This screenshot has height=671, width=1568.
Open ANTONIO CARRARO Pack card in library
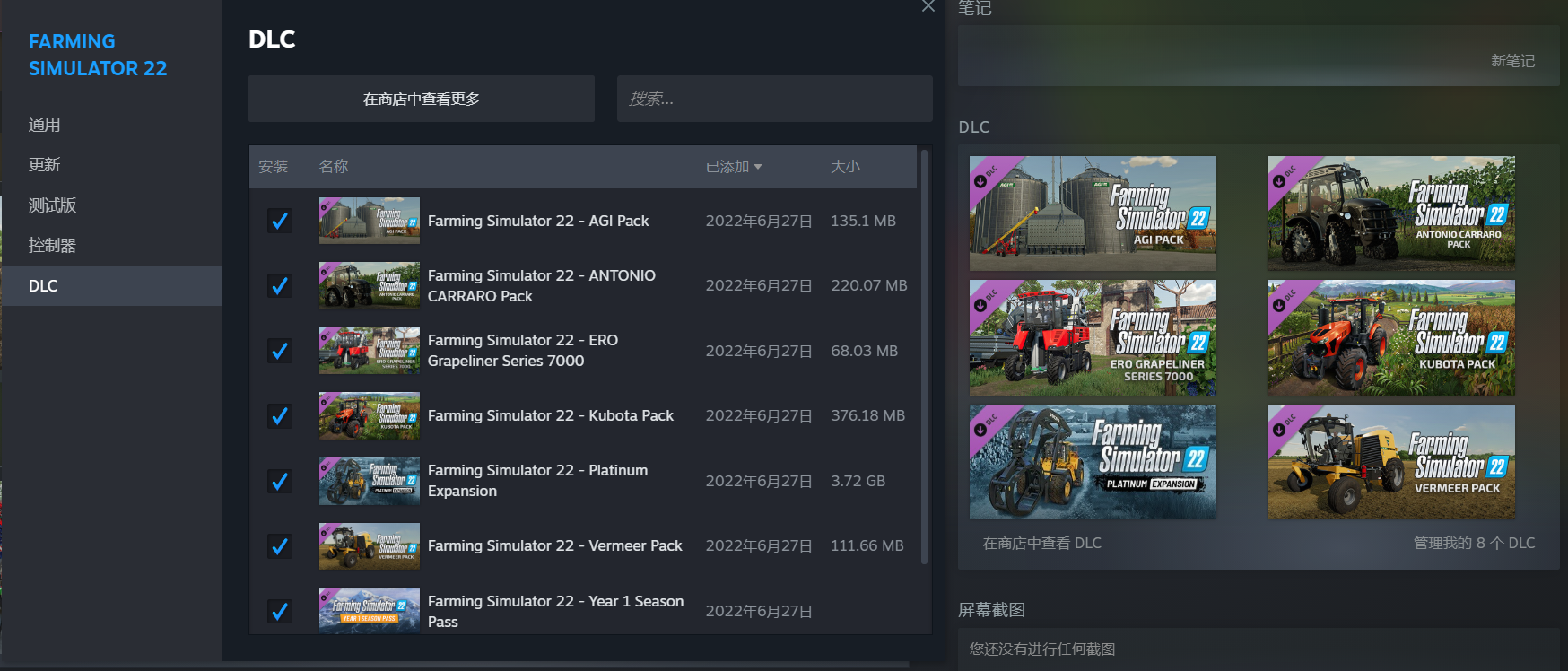coord(1391,213)
